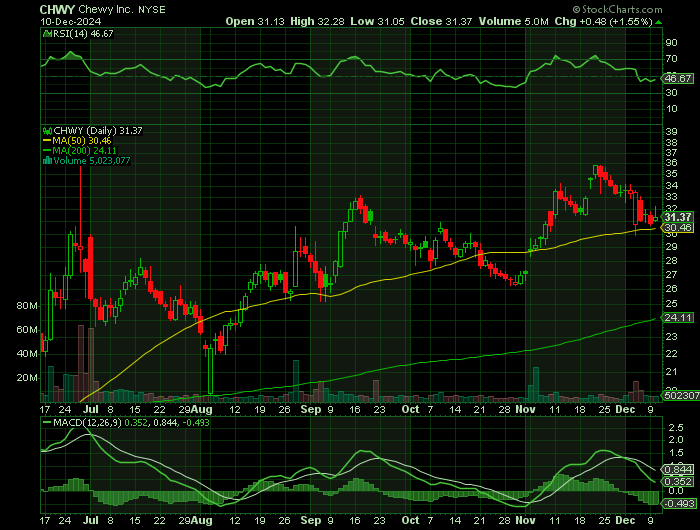Click the 90 level on the RSI axis
The width and height of the screenshot is (700, 530).
671,43
